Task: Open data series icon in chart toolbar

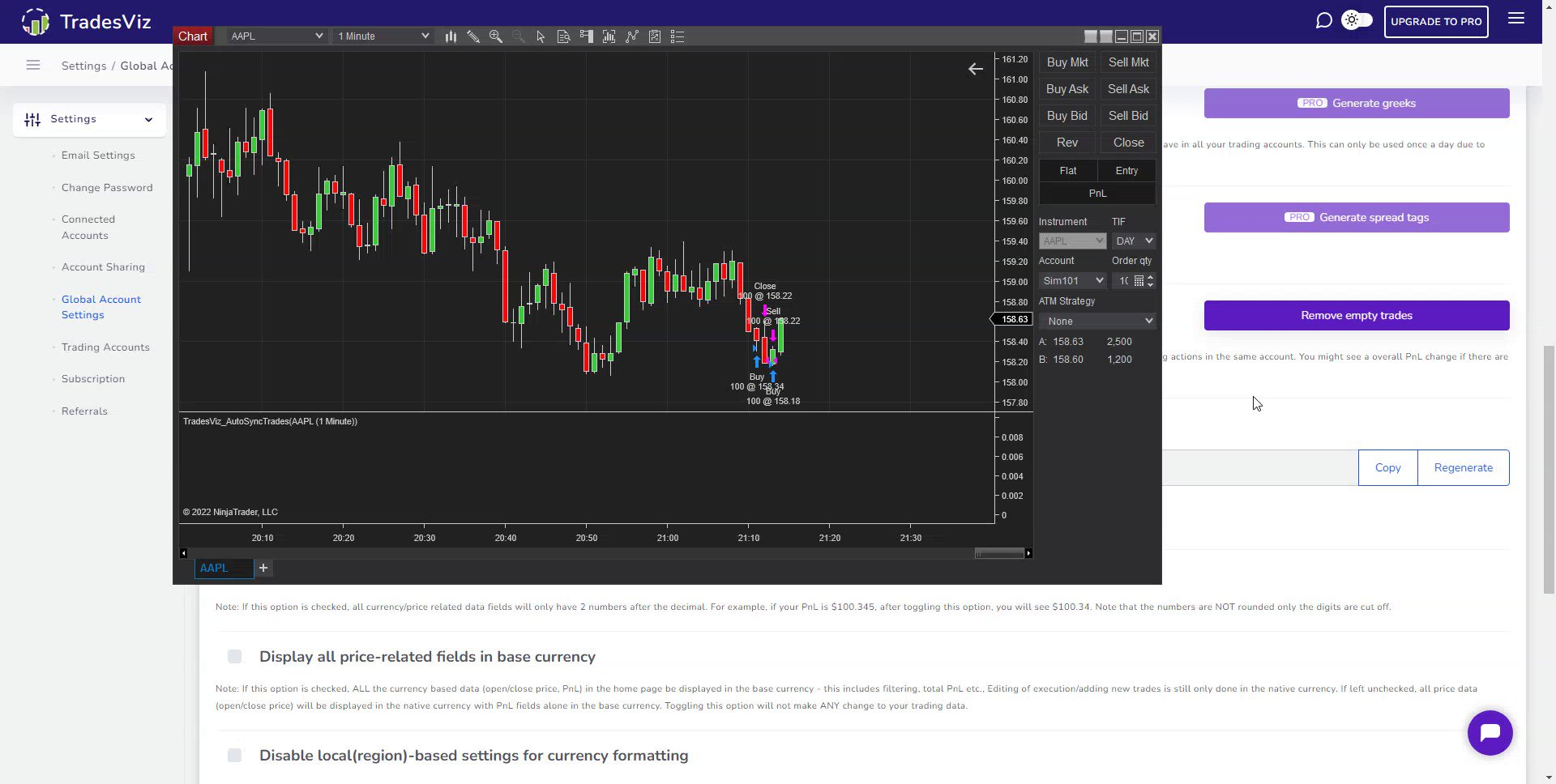Action: tap(609, 36)
